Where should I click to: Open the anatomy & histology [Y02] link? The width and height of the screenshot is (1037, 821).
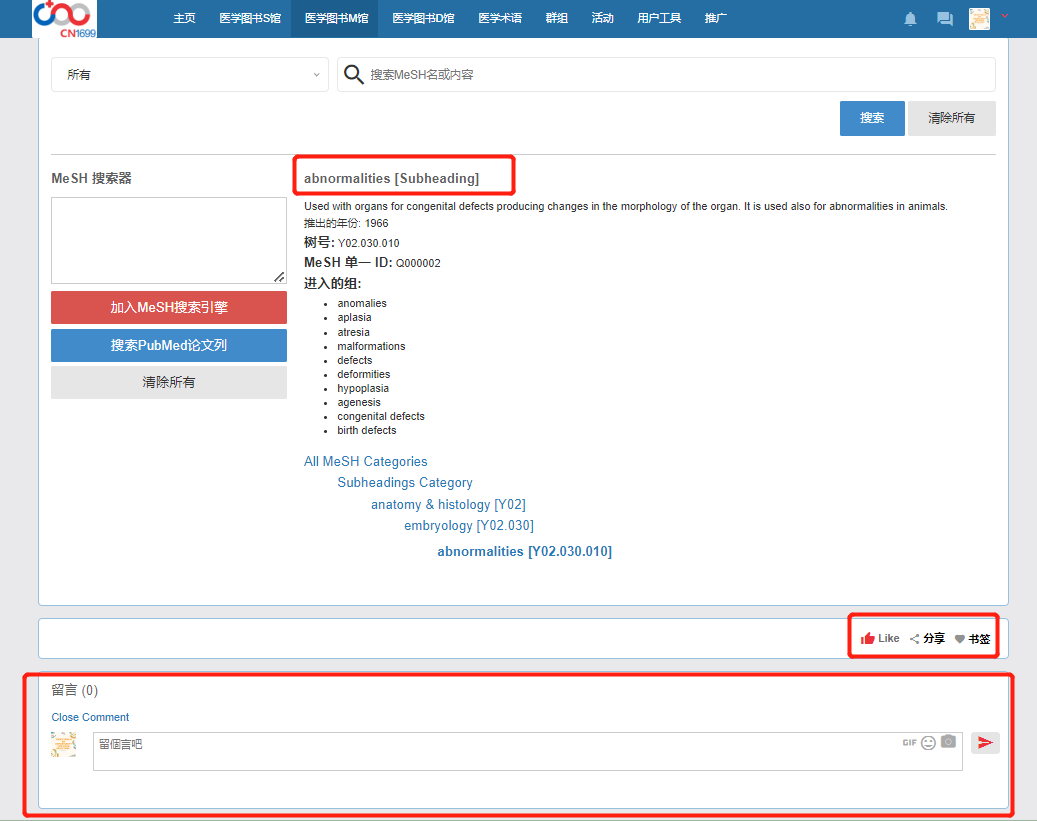448,505
